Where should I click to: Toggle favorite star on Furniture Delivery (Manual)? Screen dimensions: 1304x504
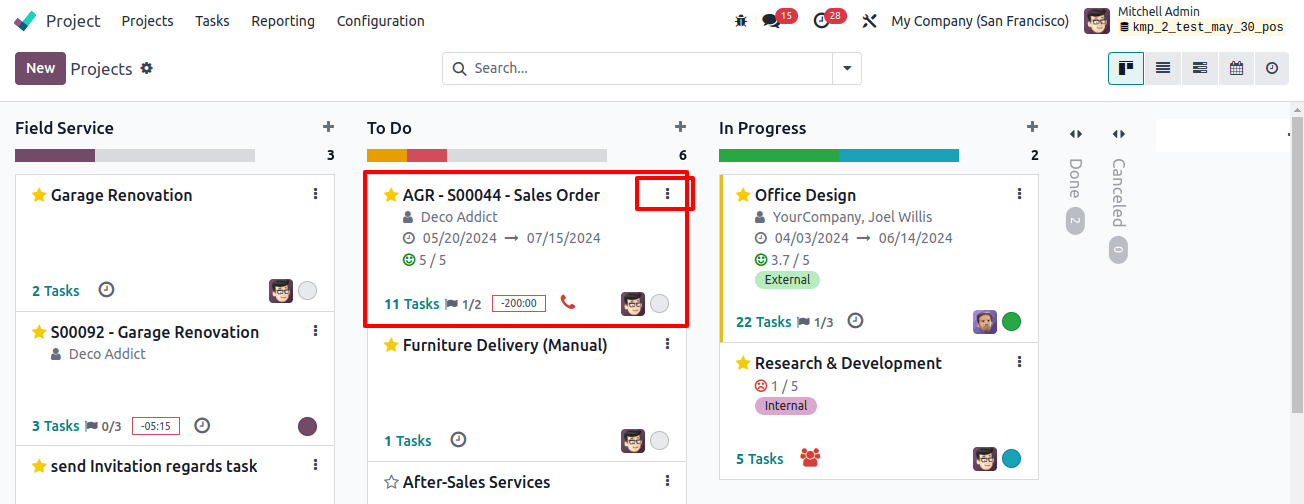pyautogui.click(x=391, y=345)
